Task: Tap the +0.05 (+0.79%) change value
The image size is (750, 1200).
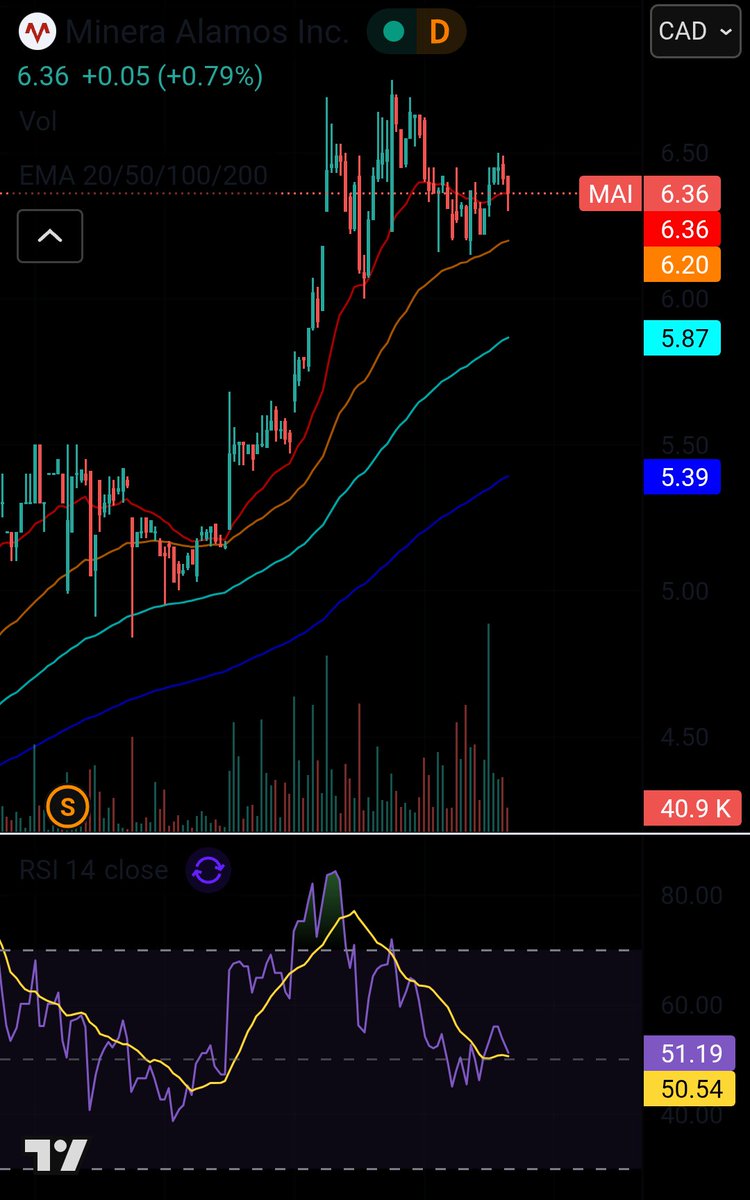Action: [x=172, y=77]
